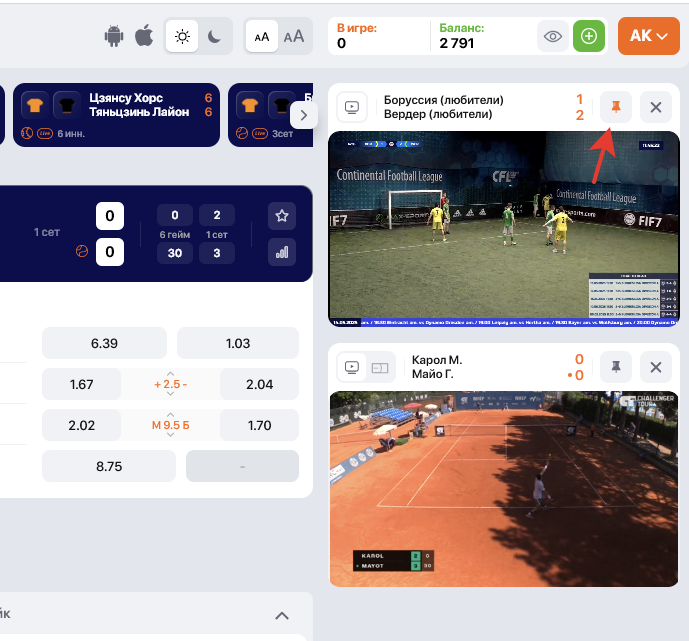Switch to light theme sun toggle
Viewport: 689px width, 641px height.
pyautogui.click(x=182, y=37)
